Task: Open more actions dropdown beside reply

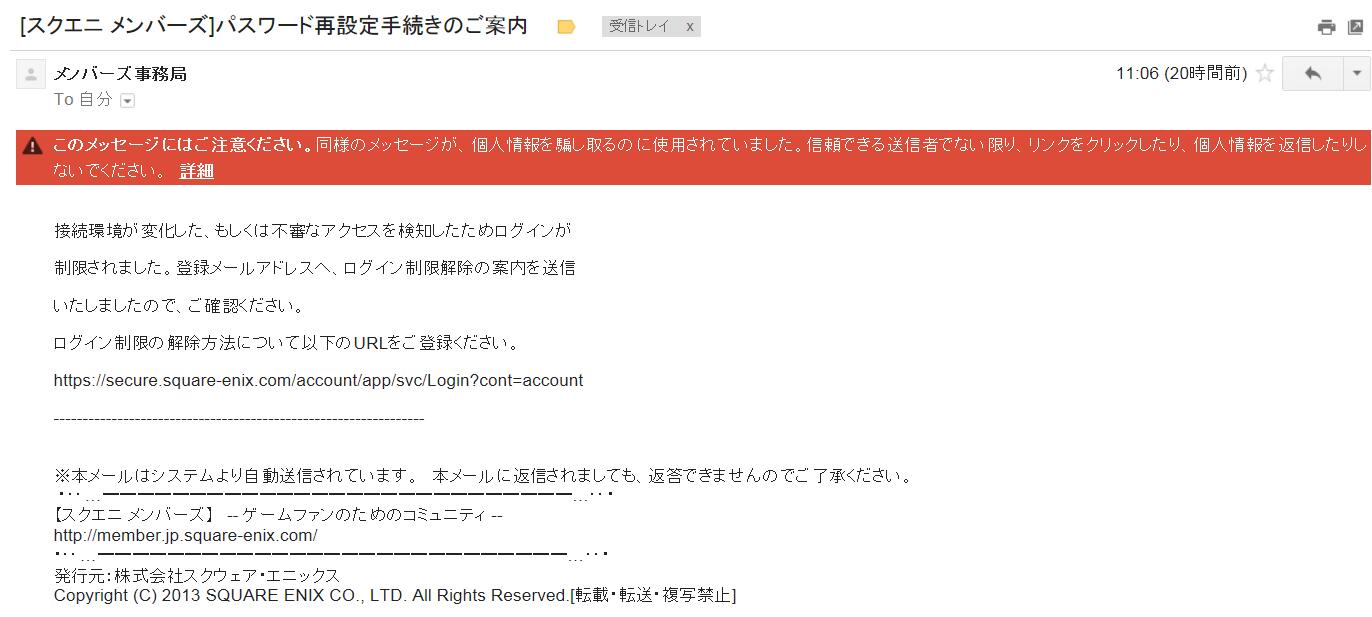Action: pos(1357,73)
